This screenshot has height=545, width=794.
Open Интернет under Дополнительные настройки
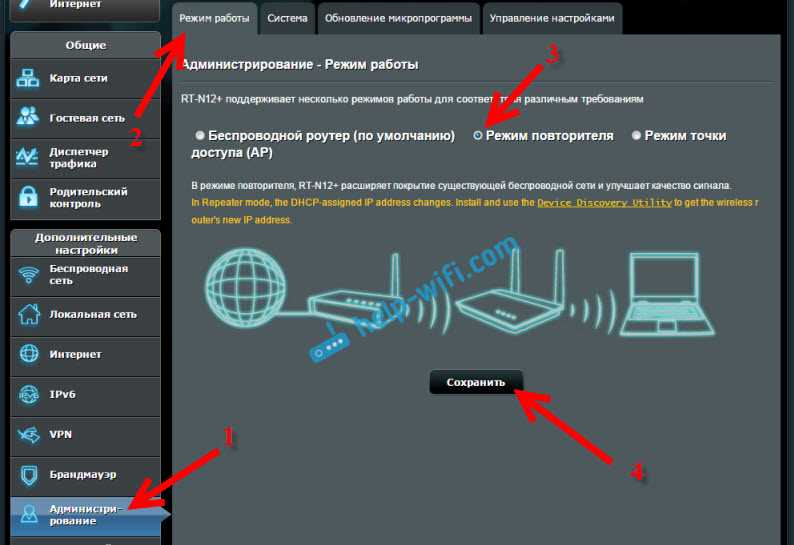[x=86, y=355]
